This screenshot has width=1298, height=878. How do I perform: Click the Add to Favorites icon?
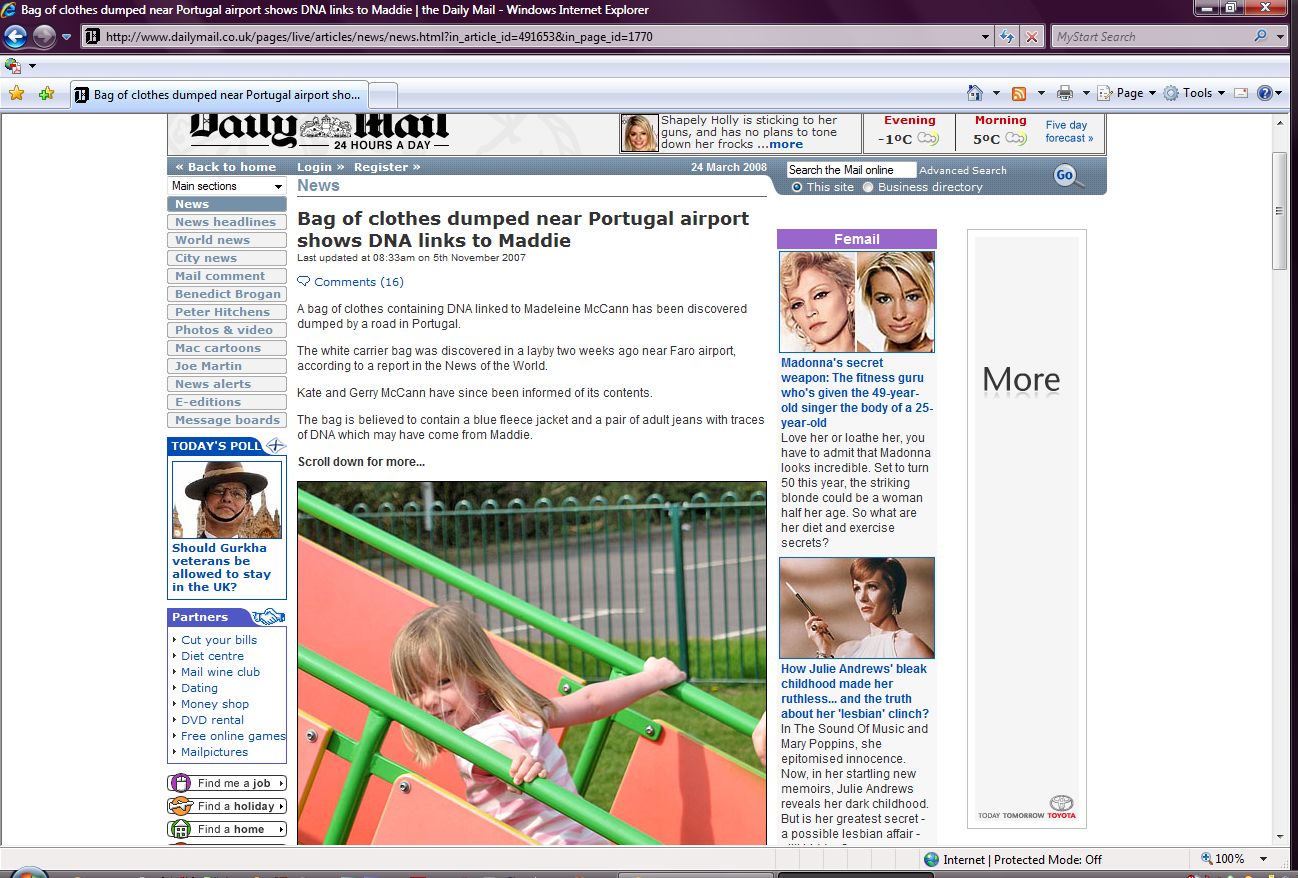click(x=46, y=94)
